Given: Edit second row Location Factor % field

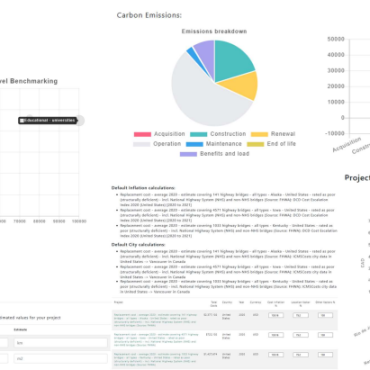Looking at the screenshot, I should click(x=301, y=335).
